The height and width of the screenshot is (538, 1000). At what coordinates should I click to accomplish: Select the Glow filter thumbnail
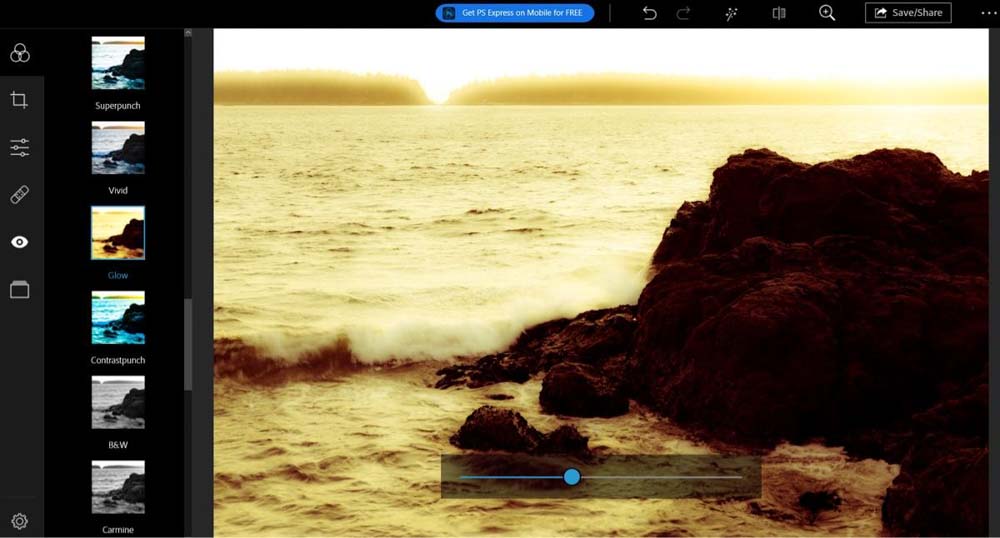point(118,233)
